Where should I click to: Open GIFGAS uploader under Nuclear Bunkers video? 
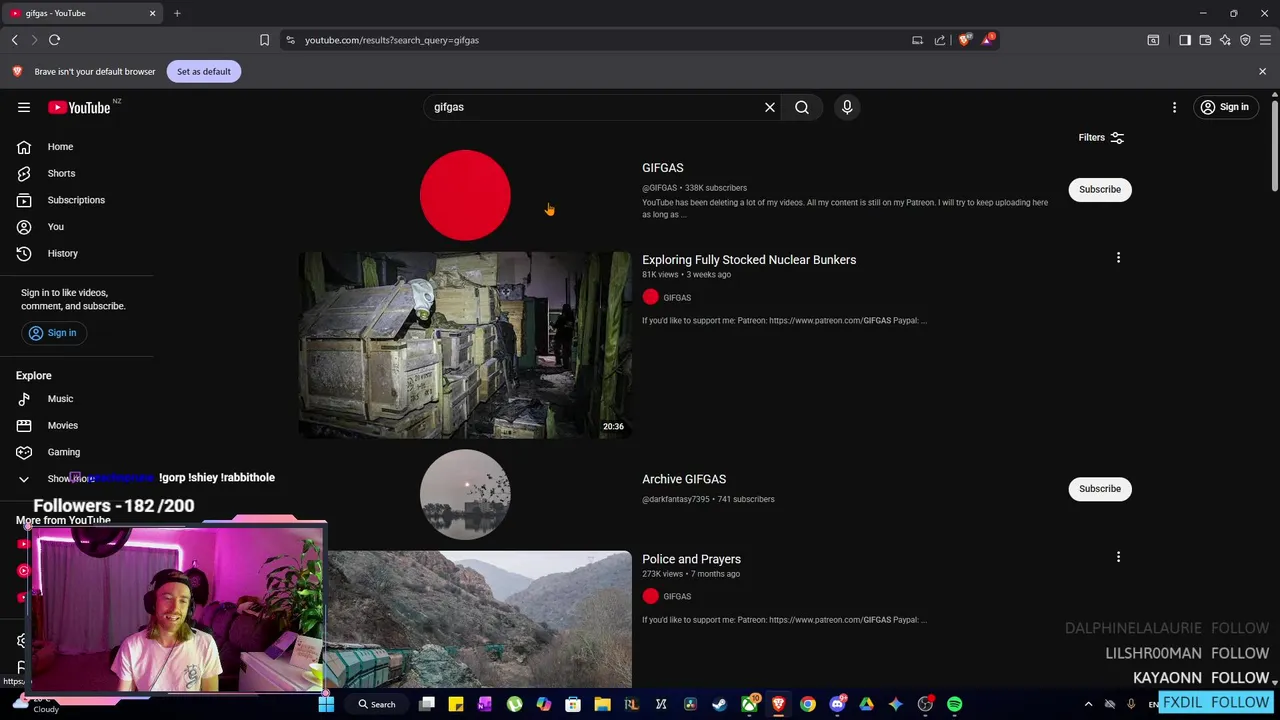pos(677,297)
